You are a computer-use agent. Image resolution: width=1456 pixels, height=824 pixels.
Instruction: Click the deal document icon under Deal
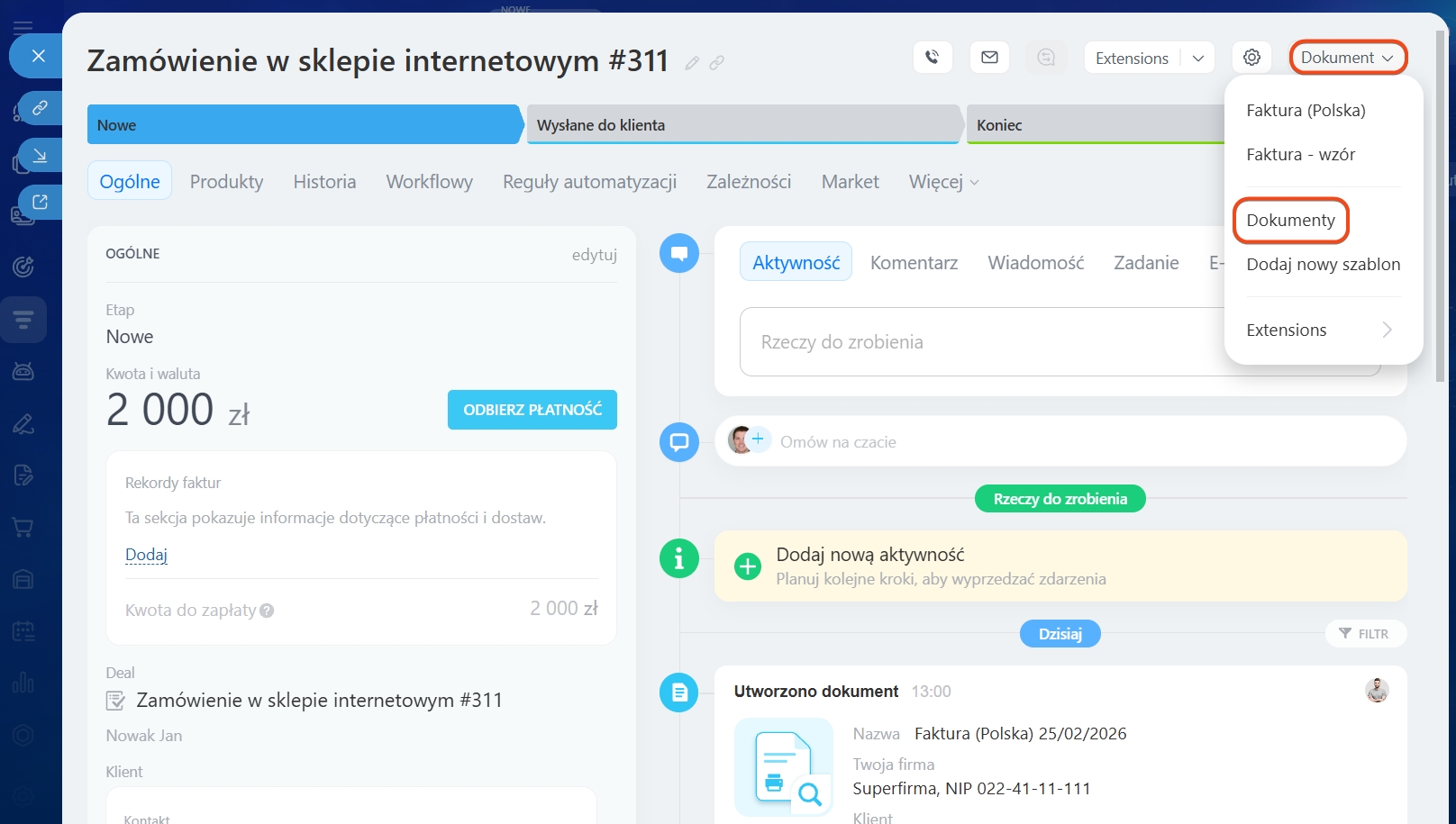coord(115,700)
